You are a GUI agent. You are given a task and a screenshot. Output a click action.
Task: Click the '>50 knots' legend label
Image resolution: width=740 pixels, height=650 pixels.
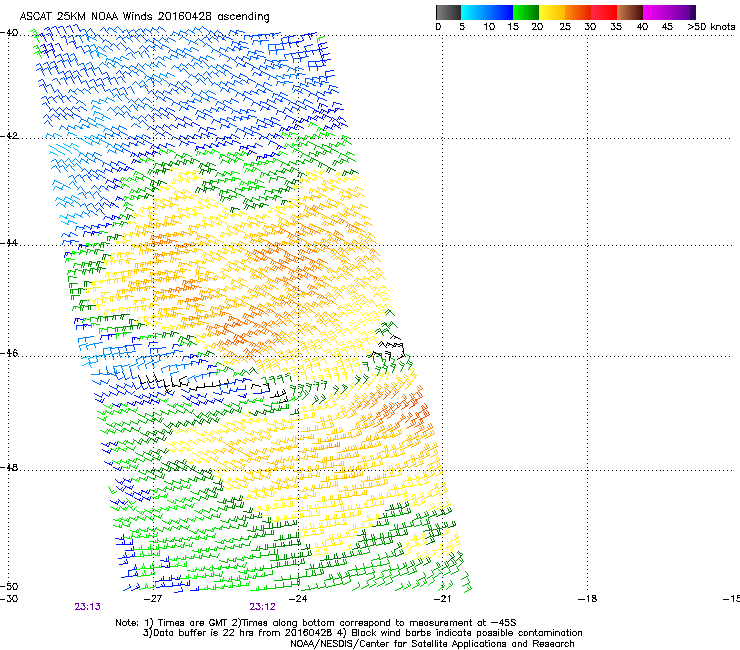(x=711, y=27)
